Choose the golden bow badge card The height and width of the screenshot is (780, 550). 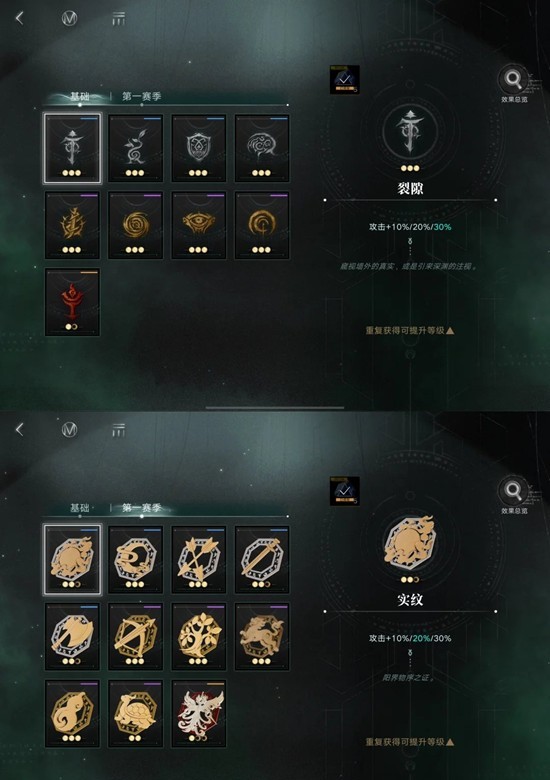135,636
